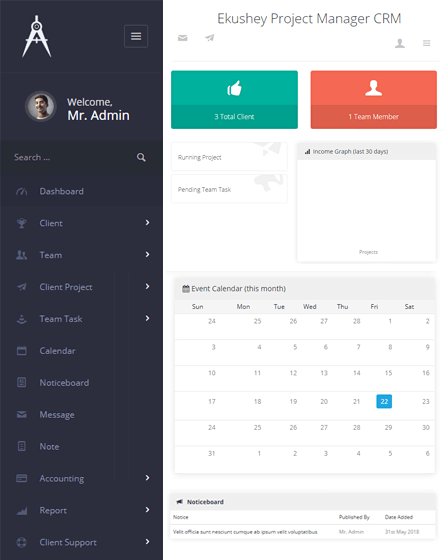Expand the Client Support menu arrow
Screen dimensions: 448x560
(x=147, y=542)
